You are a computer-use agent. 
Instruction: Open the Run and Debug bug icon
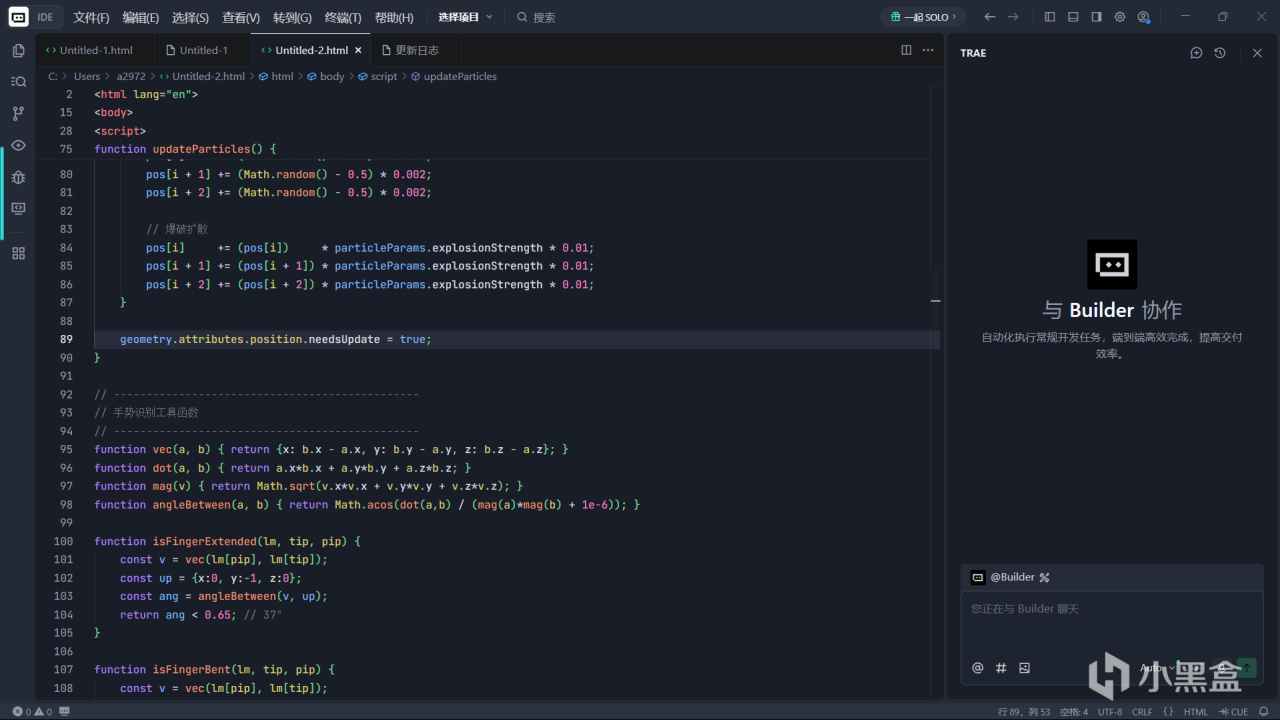coord(18,177)
